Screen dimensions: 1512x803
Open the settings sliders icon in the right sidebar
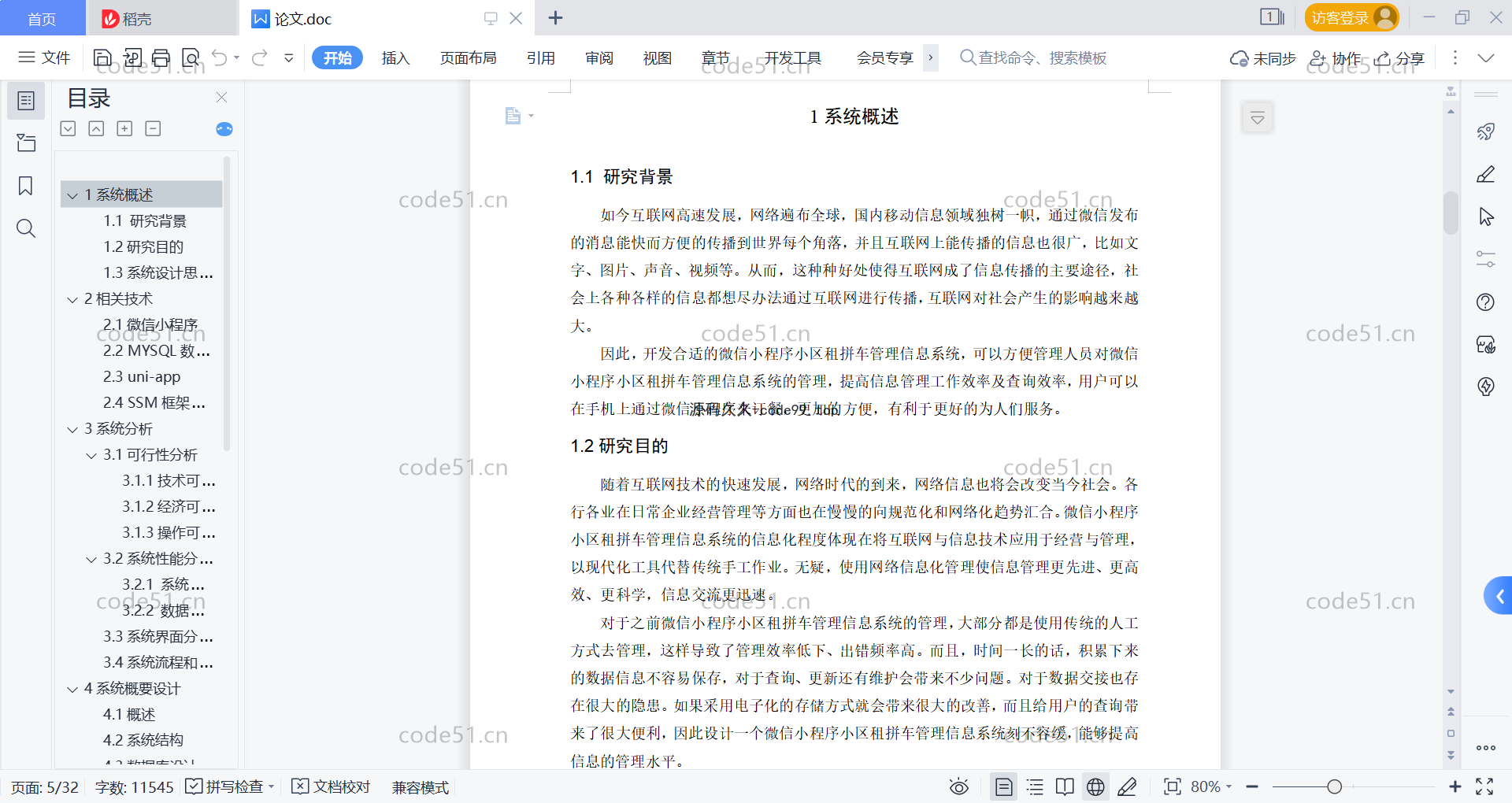pyautogui.click(x=1485, y=259)
